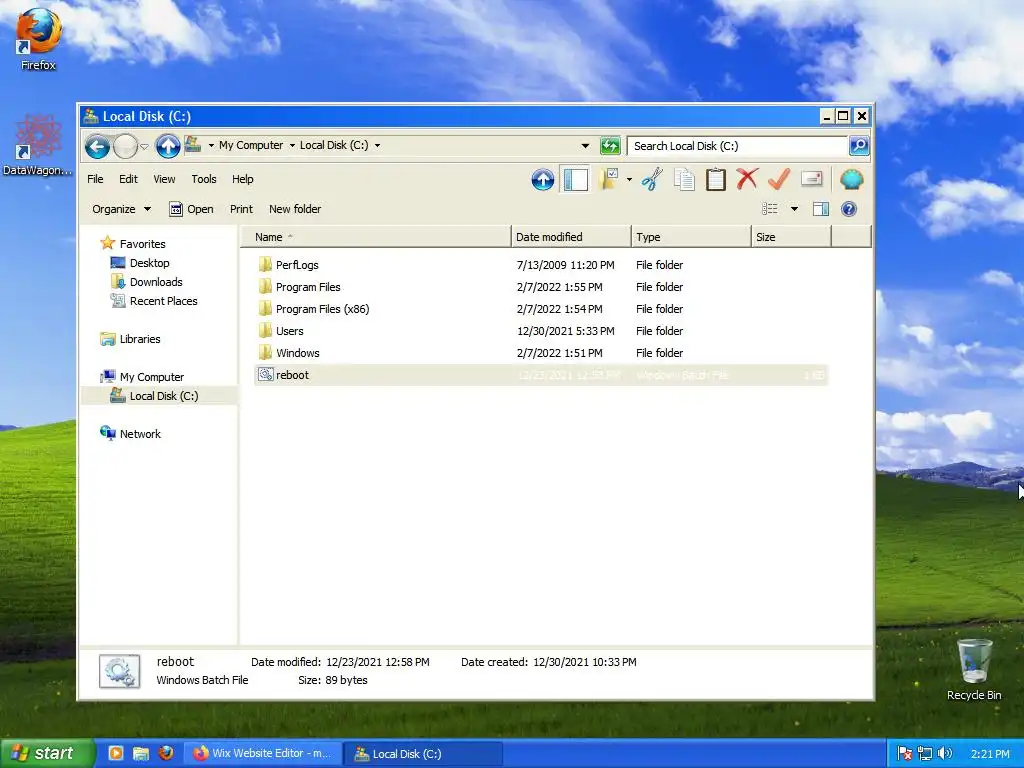Toggle the preview pane button
Screen dimensions: 1024x768
point(821,209)
